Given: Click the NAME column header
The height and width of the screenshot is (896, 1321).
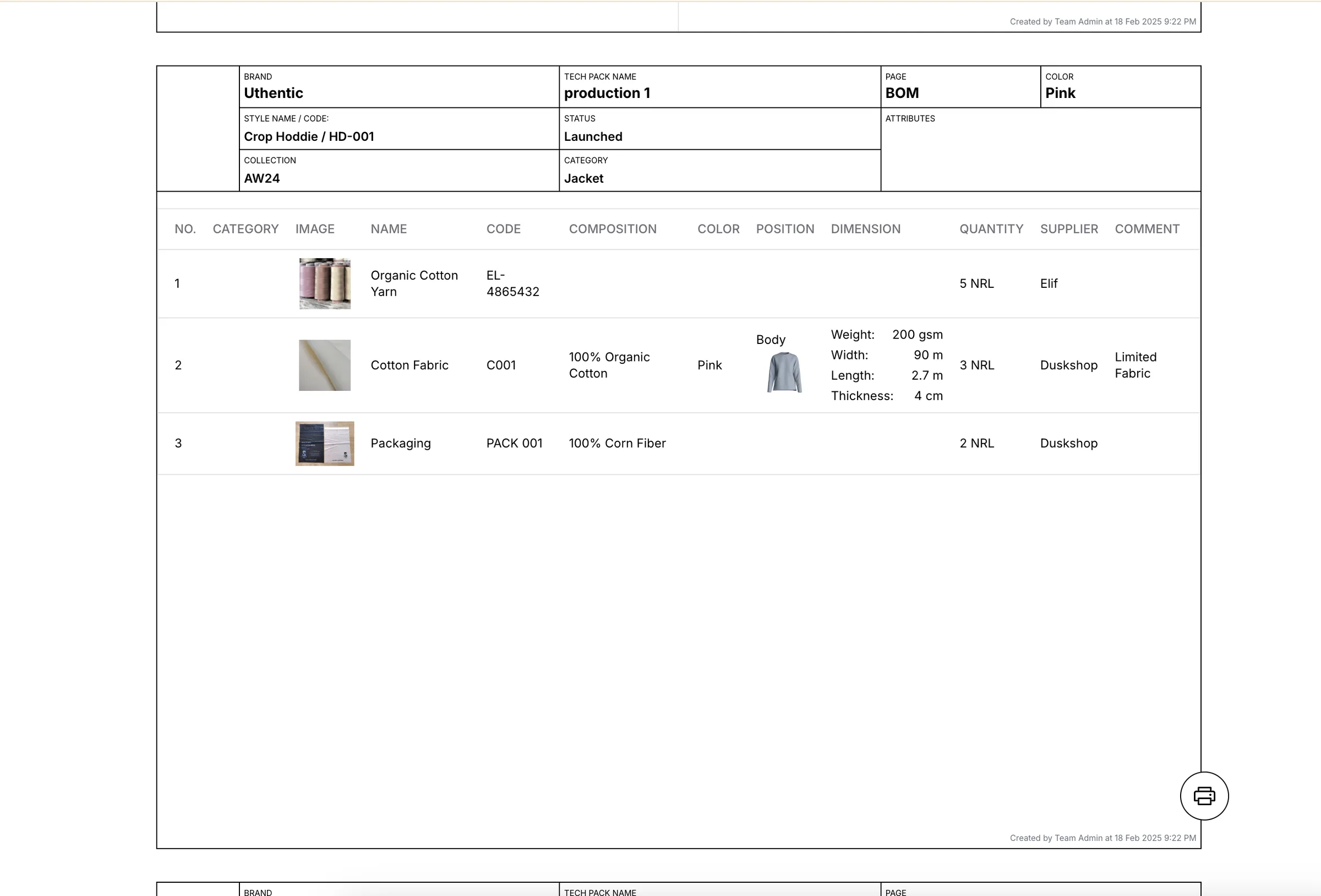Looking at the screenshot, I should pos(389,228).
